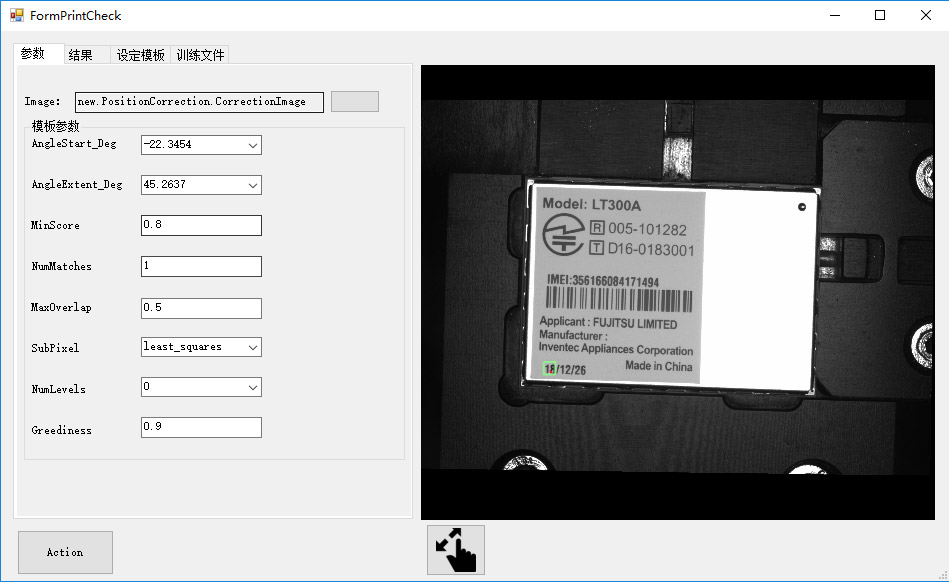Click the NumMatches label text
This screenshot has width=949, height=582.
62,266
